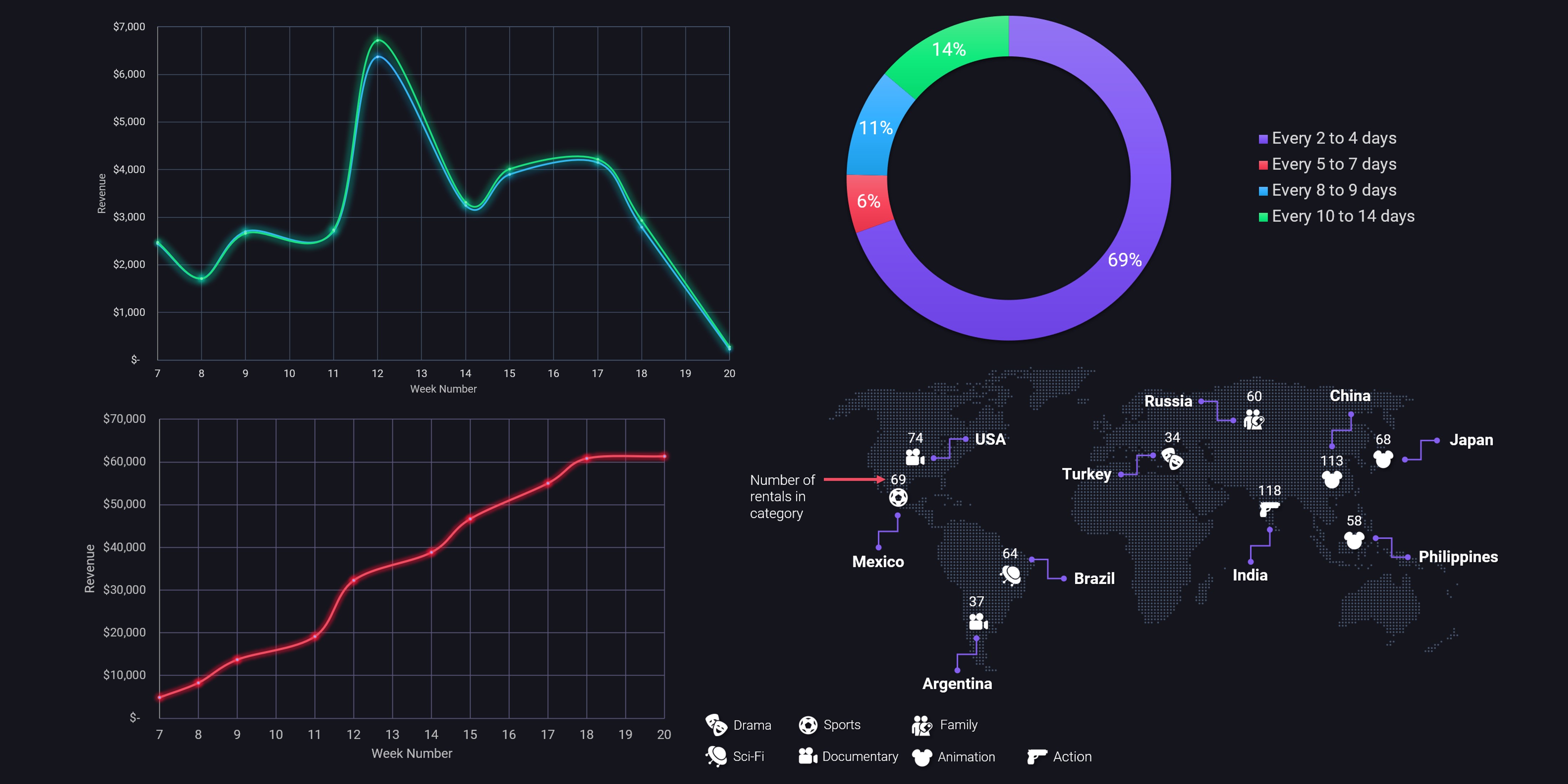This screenshot has width=1568, height=784.
Task: Click the Animation legend label
Action: 966,757
